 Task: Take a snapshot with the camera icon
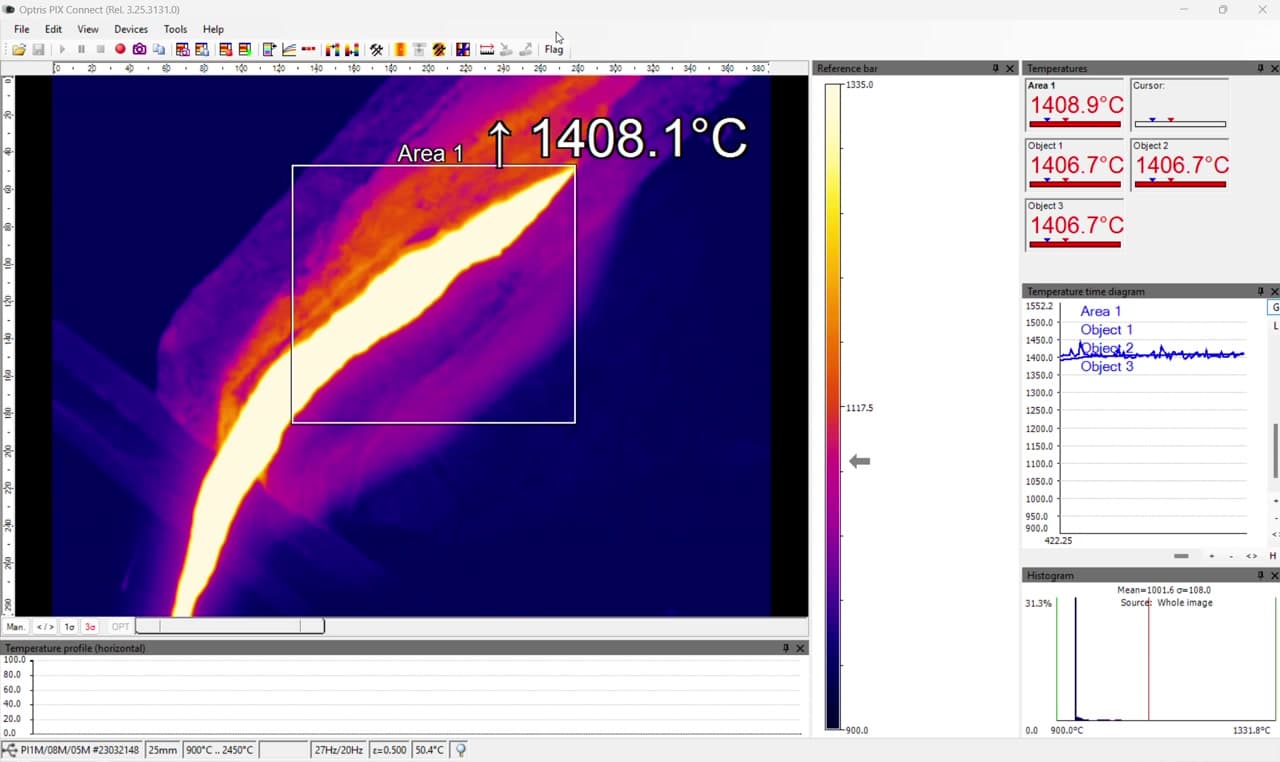[139, 49]
